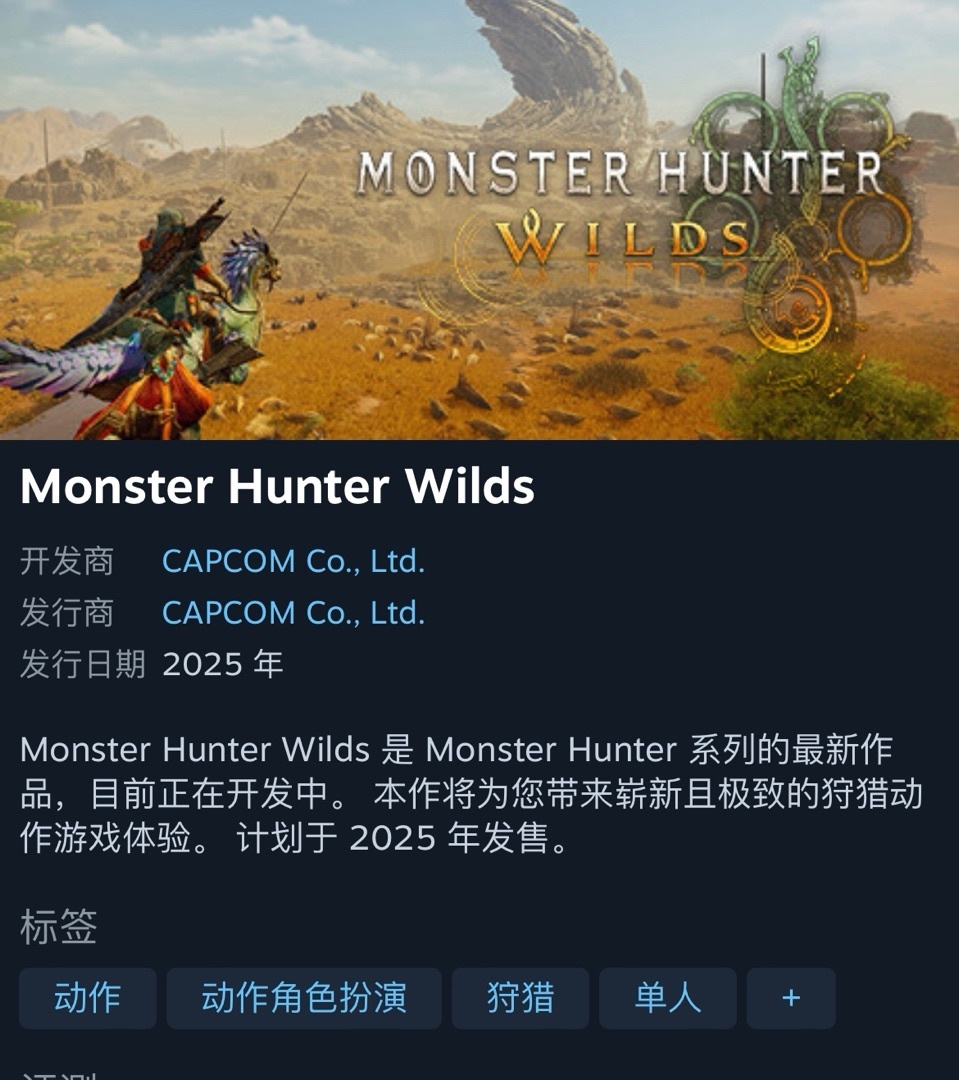Click the 标签 section heading

pyautogui.click(x=59, y=926)
